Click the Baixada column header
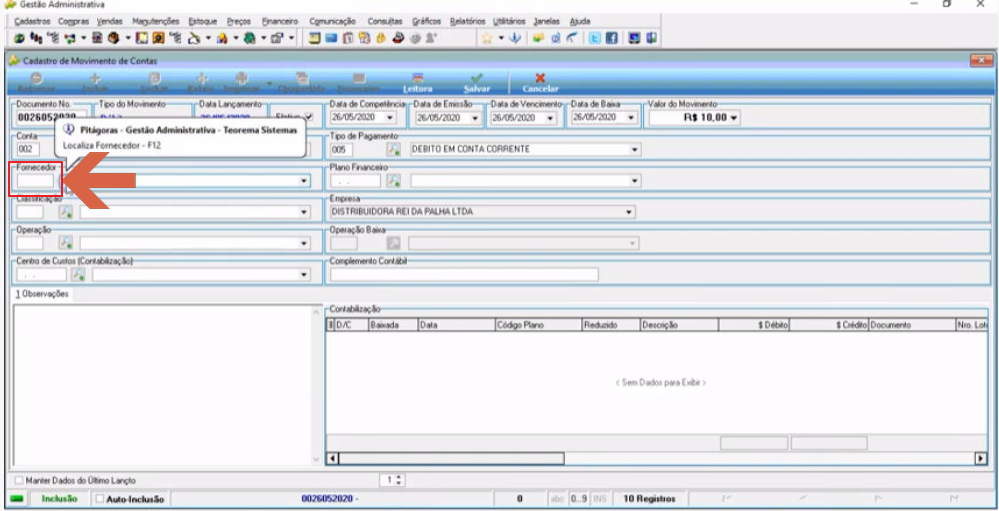999x511 pixels. click(393, 325)
